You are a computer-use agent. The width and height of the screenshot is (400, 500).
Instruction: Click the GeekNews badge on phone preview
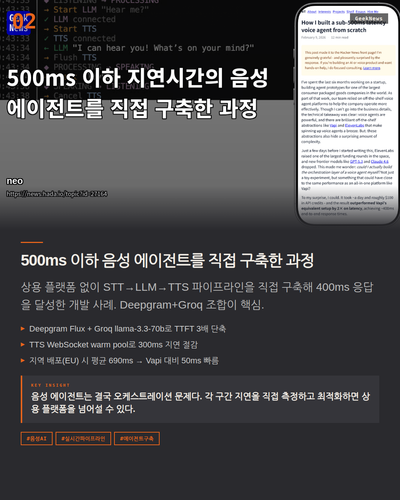(x=369, y=19)
